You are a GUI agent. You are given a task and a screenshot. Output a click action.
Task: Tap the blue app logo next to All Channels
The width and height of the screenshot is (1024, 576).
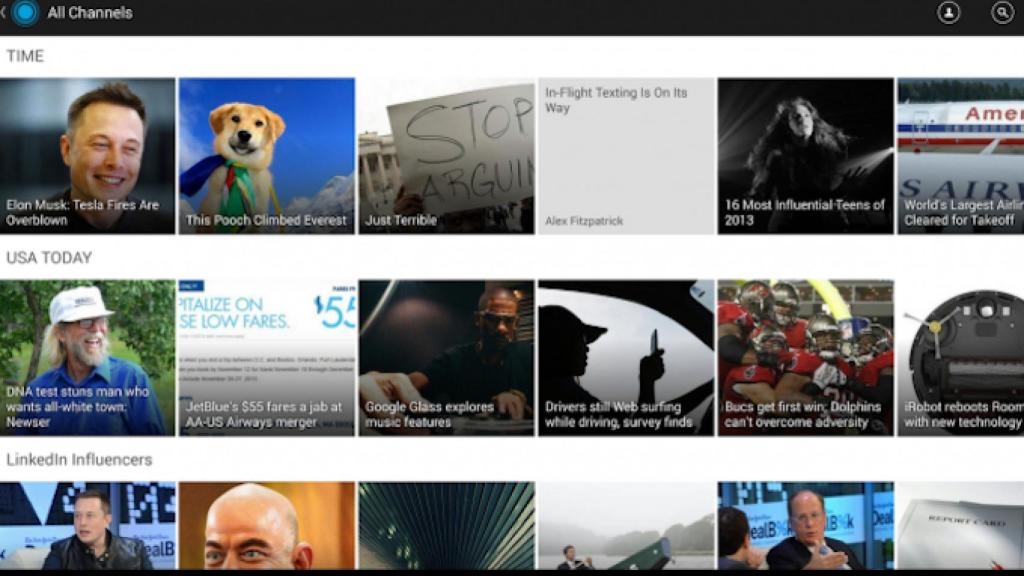click(x=22, y=14)
